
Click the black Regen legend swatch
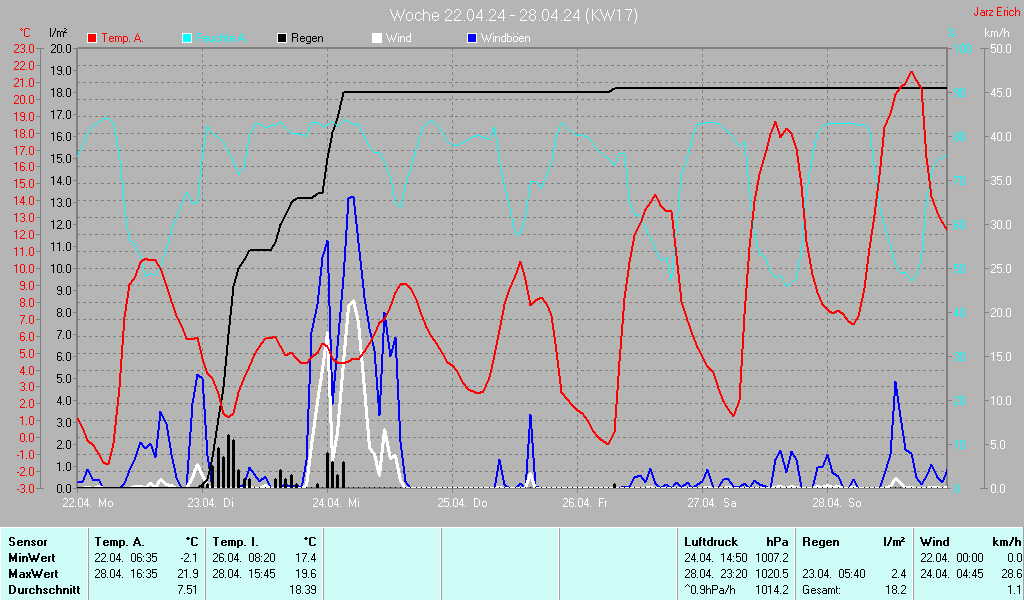point(282,39)
